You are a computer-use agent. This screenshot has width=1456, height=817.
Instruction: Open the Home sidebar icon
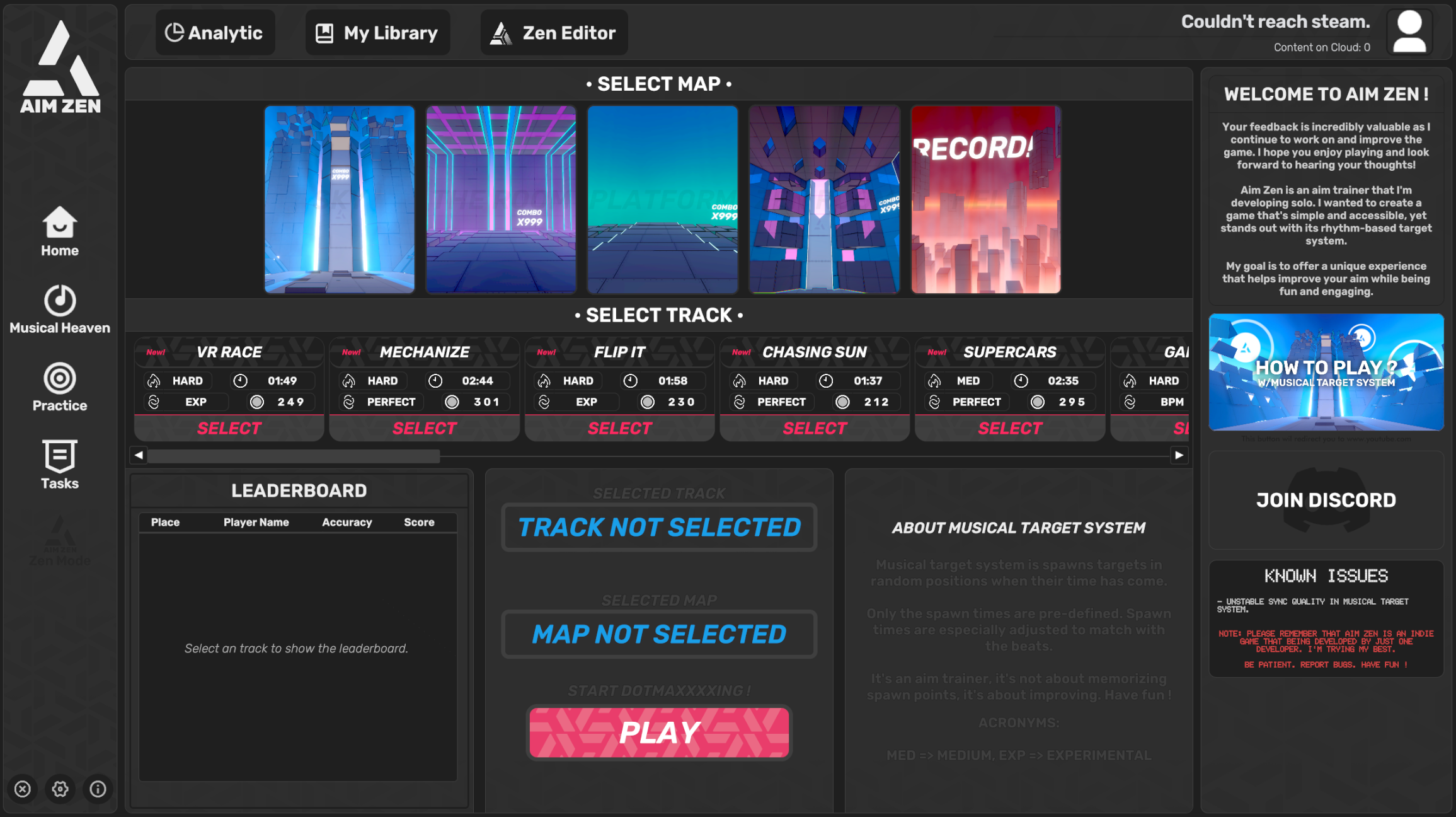(60, 223)
